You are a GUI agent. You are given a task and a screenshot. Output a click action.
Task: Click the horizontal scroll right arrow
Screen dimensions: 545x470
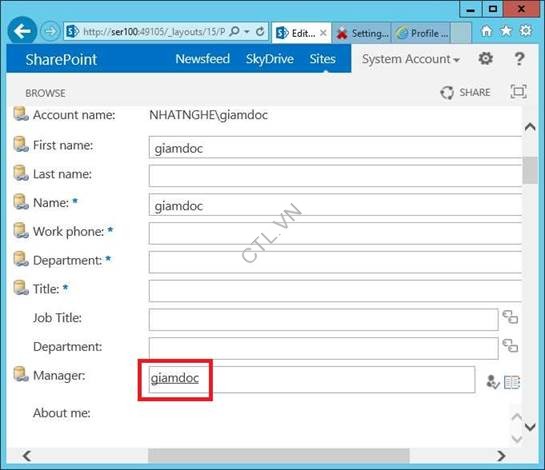pos(501,456)
